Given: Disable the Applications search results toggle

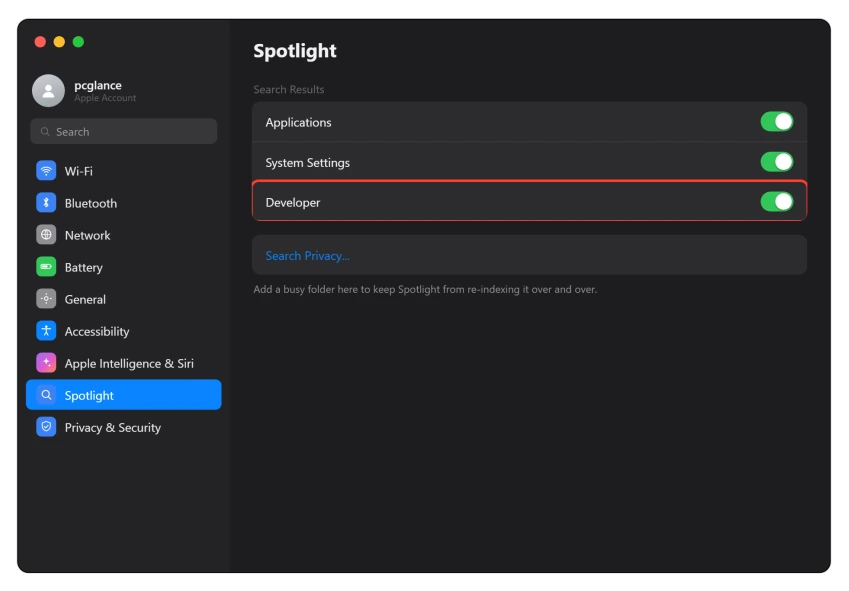Looking at the screenshot, I should point(776,122).
